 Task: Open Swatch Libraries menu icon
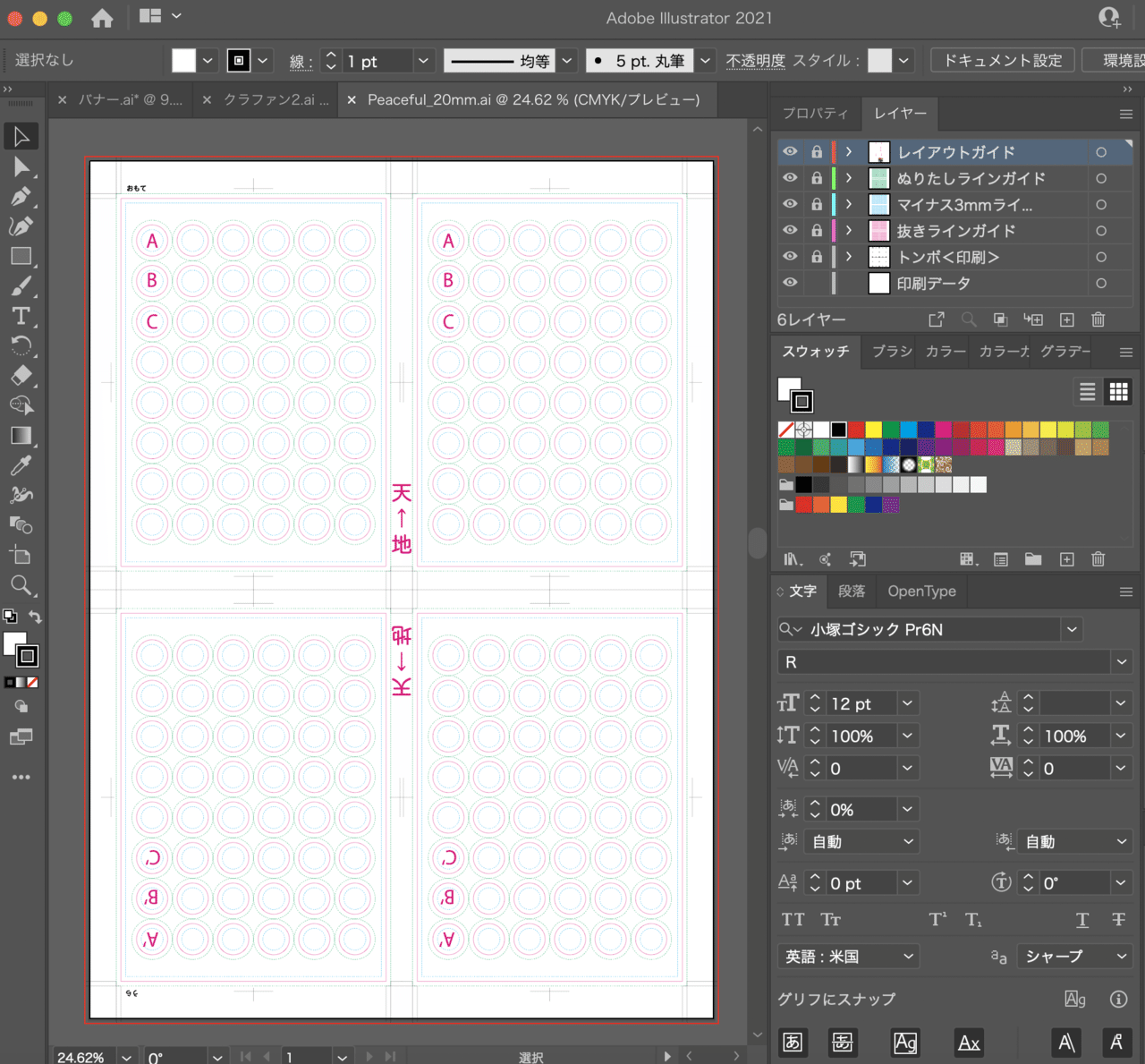coord(793,559)
